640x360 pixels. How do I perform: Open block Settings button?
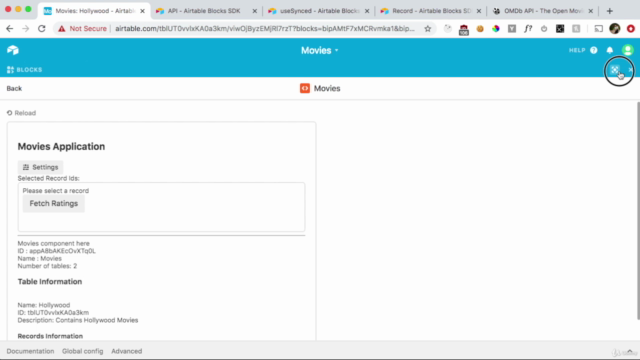[x=40, y=167]
